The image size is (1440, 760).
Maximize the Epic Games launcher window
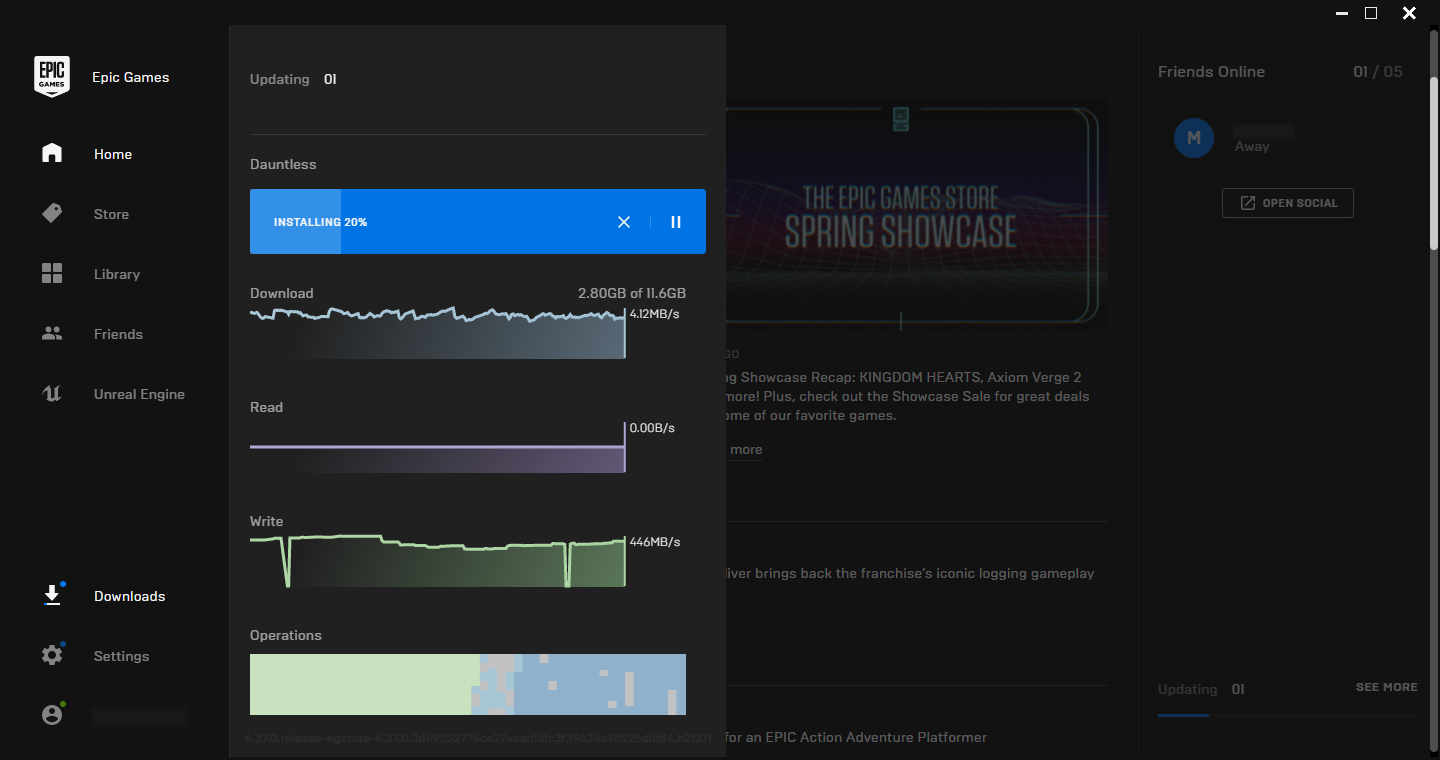click(x=1371, y=13)
